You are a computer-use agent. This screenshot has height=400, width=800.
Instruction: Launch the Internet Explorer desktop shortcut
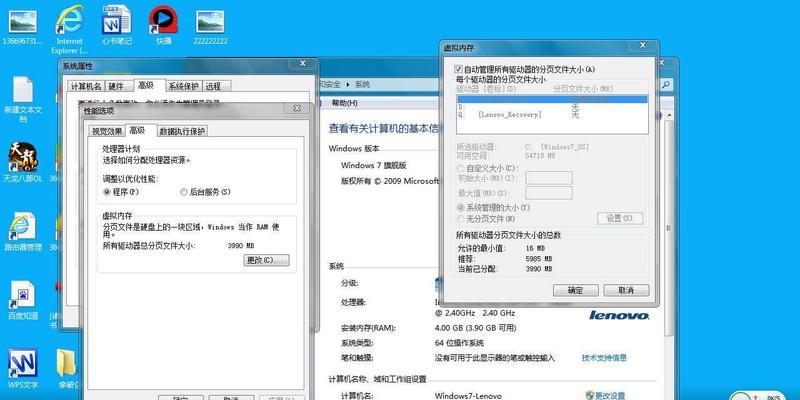point(70,21)
